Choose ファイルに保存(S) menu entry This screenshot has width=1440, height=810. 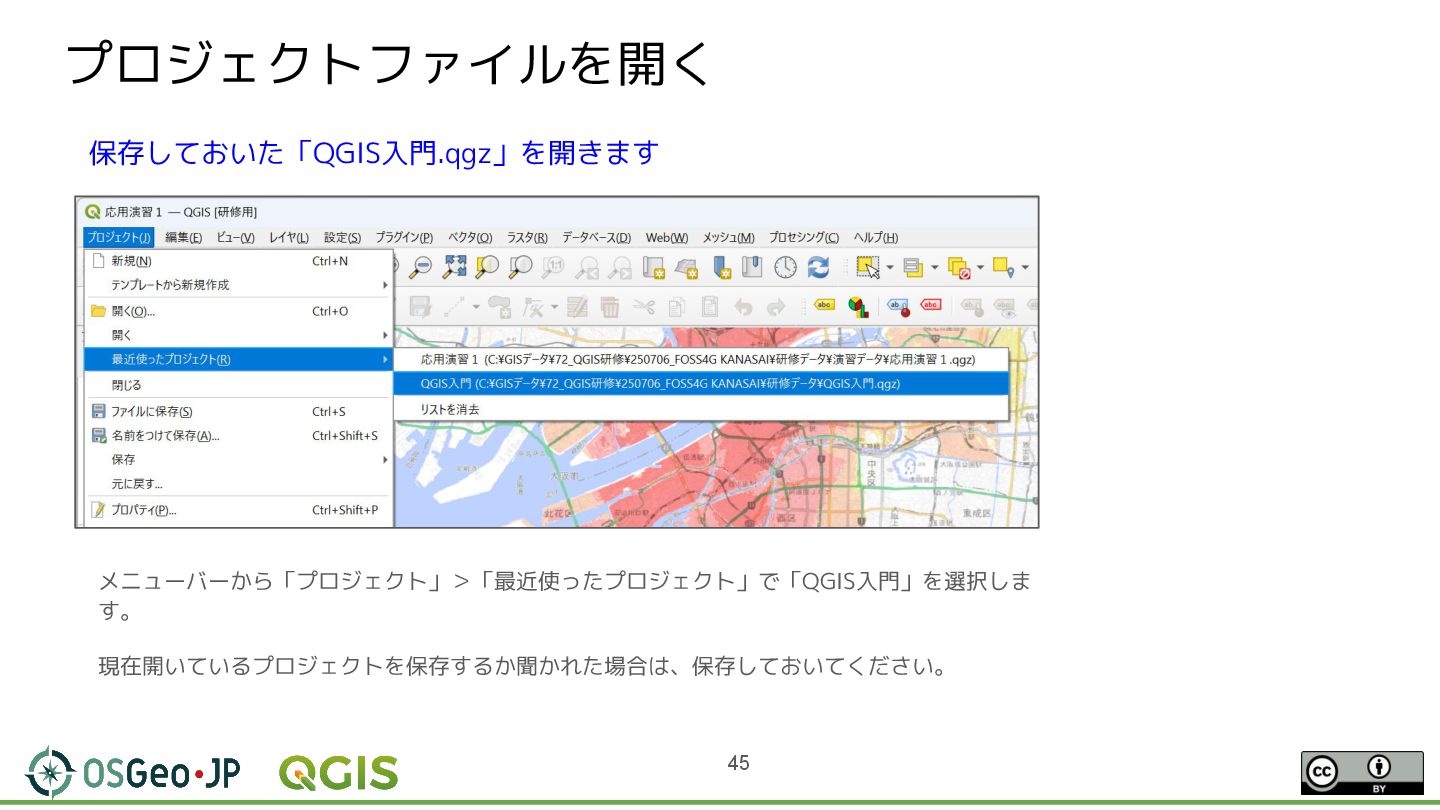click(238, 411)
